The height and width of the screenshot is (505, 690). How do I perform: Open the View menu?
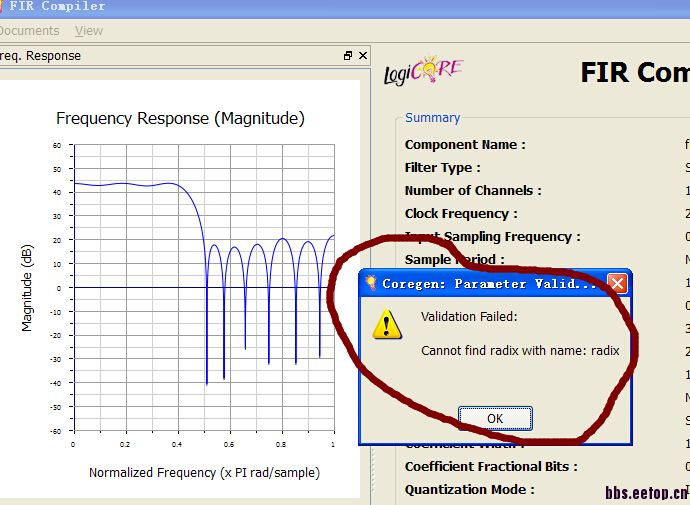(x=88, y=31)
